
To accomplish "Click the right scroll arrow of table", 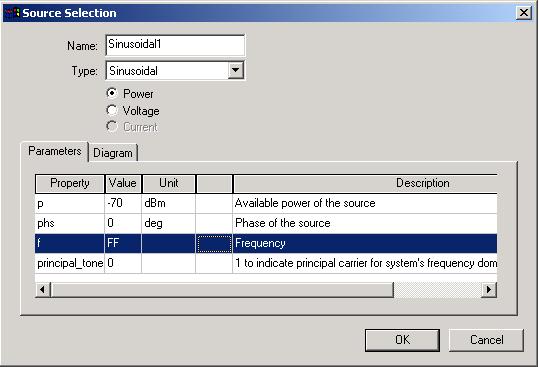I will coord(488,290).
